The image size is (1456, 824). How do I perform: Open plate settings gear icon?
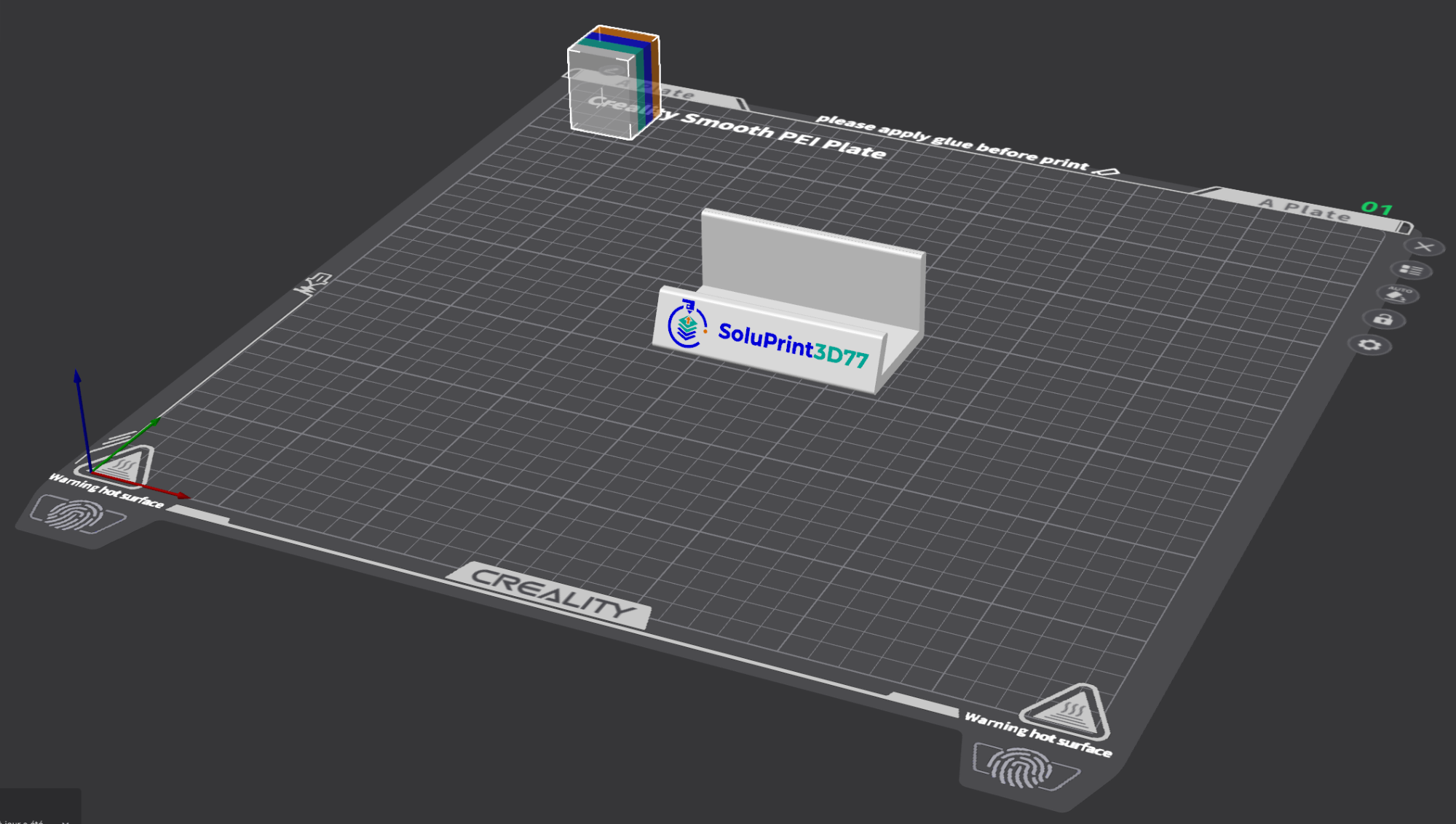pyautogui.click(x=1369, y=344)
